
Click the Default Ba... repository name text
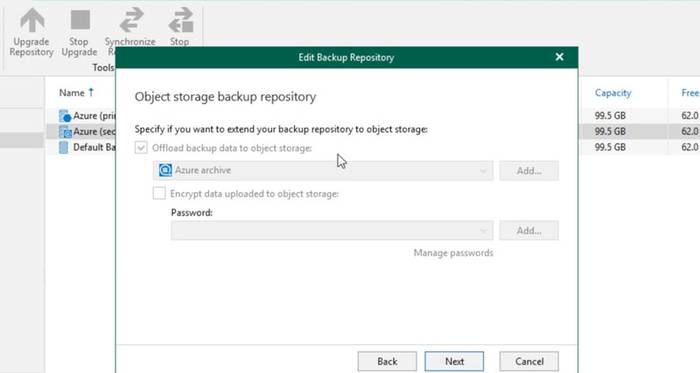(x=94, y=147)
